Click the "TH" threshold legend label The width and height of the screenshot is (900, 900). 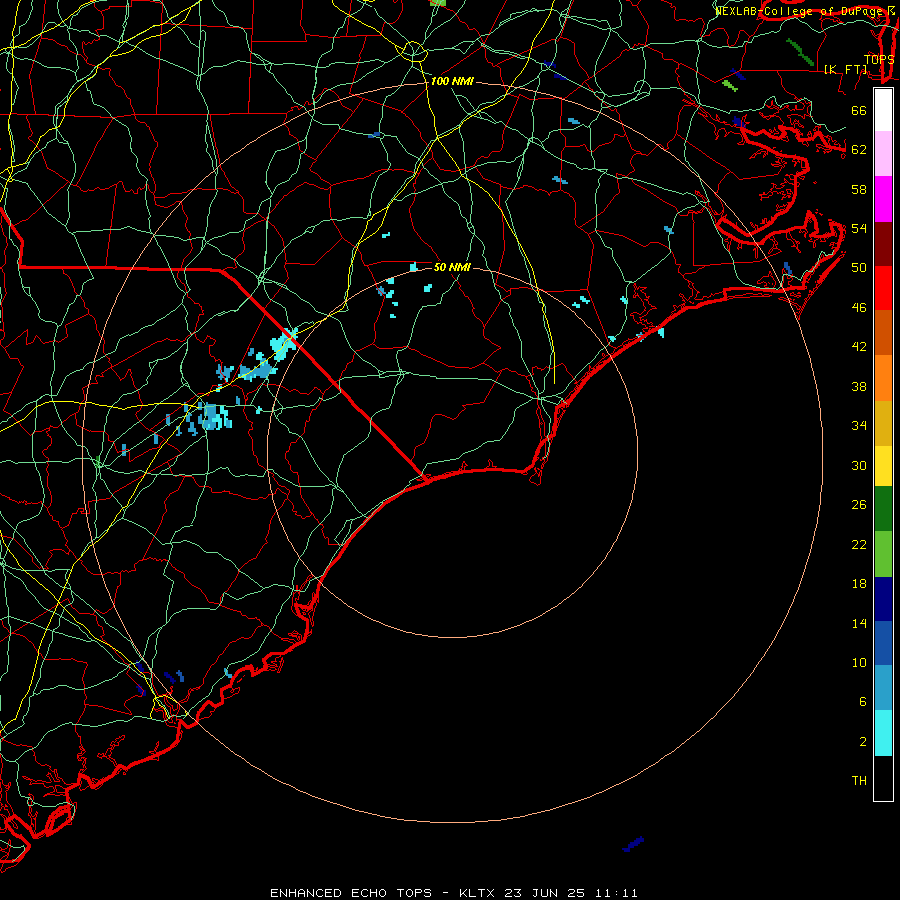[859, 781]
